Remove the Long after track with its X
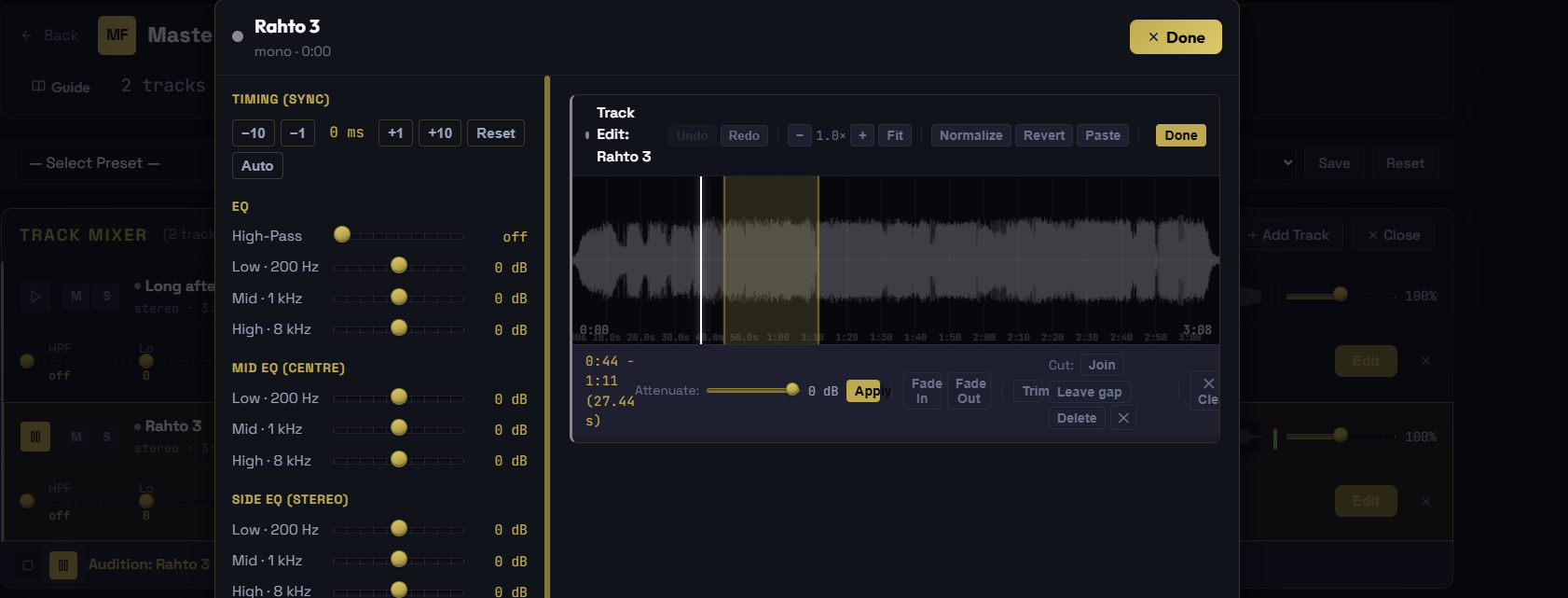This screenshot has width=1568, height=598. point(1425,360)
